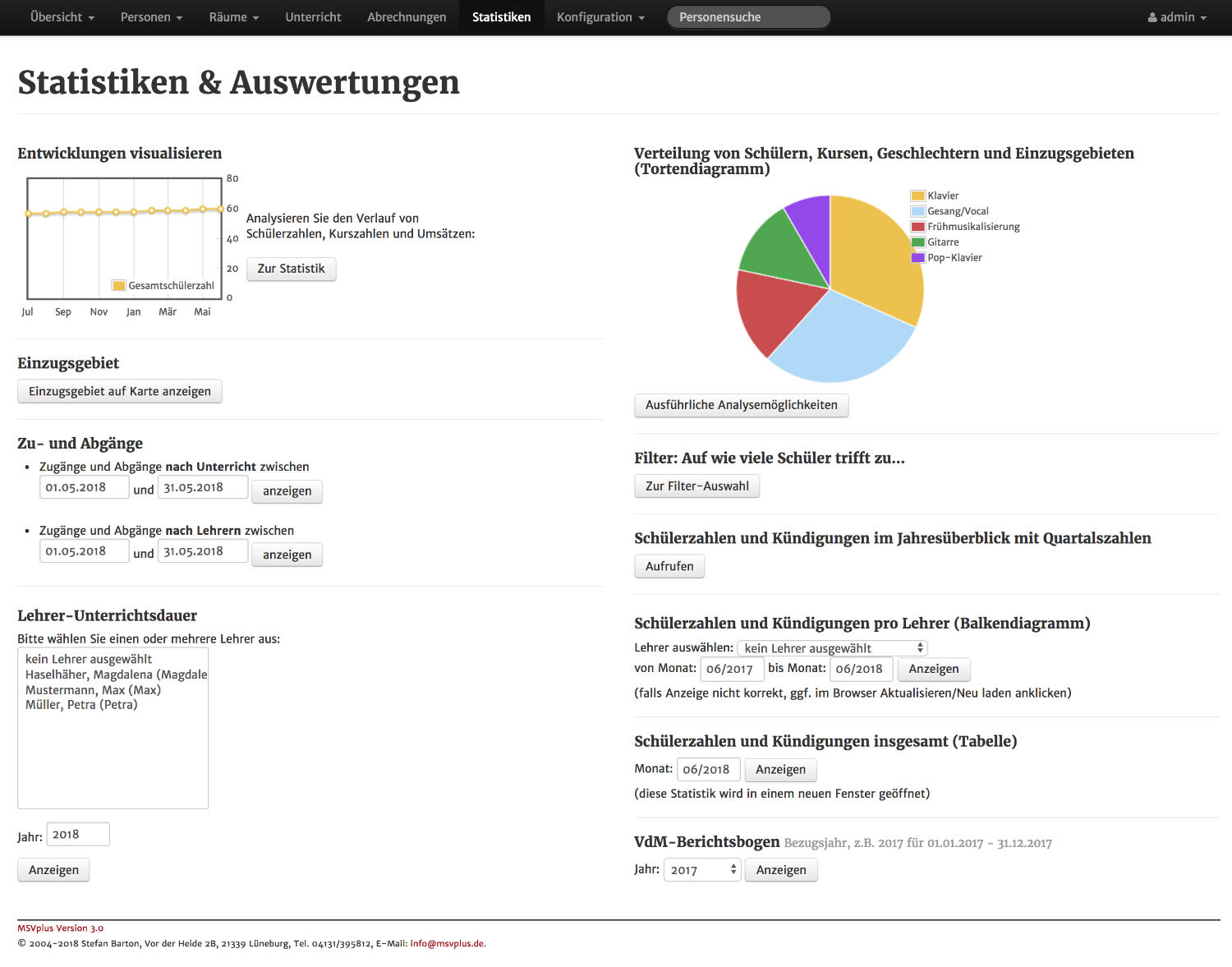Click Anzeigen for Balkendiagramm pro Lehrer
The width and height of the screenshot is (1232, 967).
(x=933, y=669)
